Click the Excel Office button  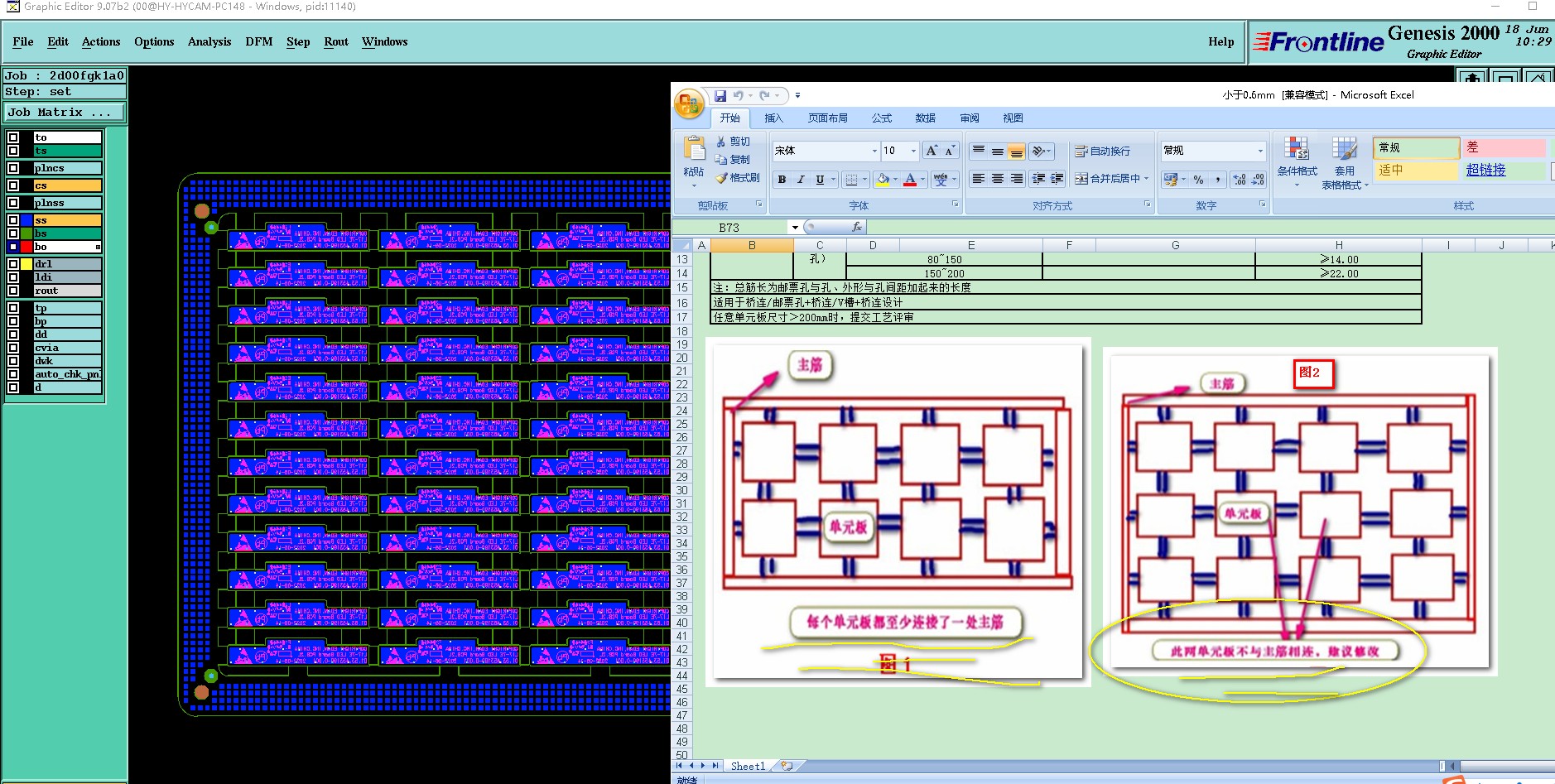[690, 104]
